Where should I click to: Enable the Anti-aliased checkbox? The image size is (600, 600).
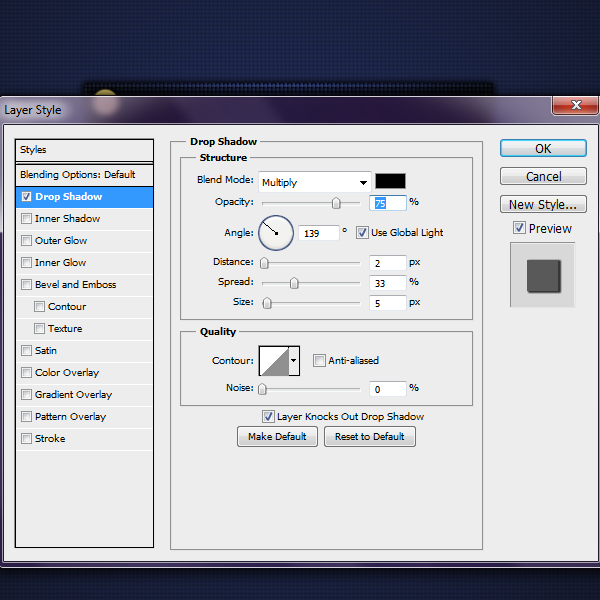[319, 360]
